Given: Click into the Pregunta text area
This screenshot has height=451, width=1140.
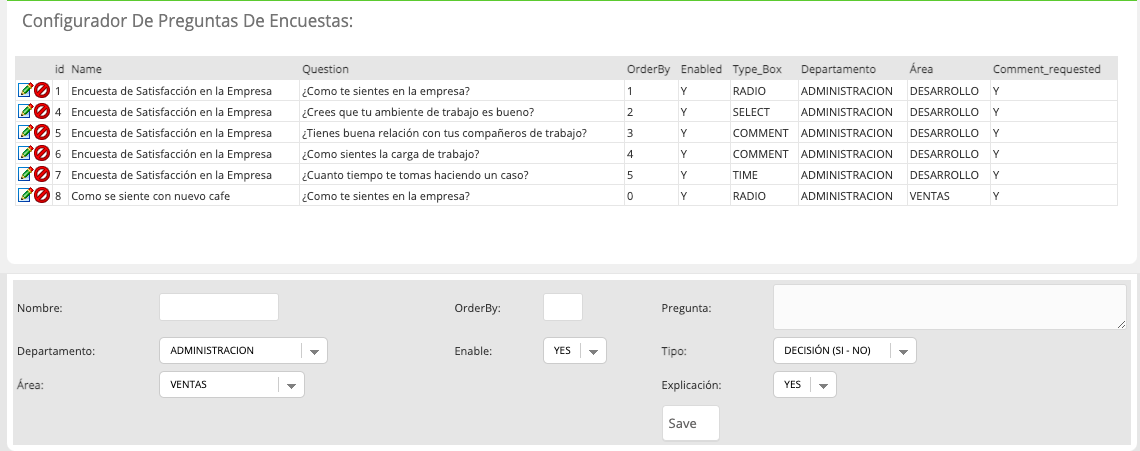Looking at the screenshot, I should pyautogui.click(x=950, y=307).
